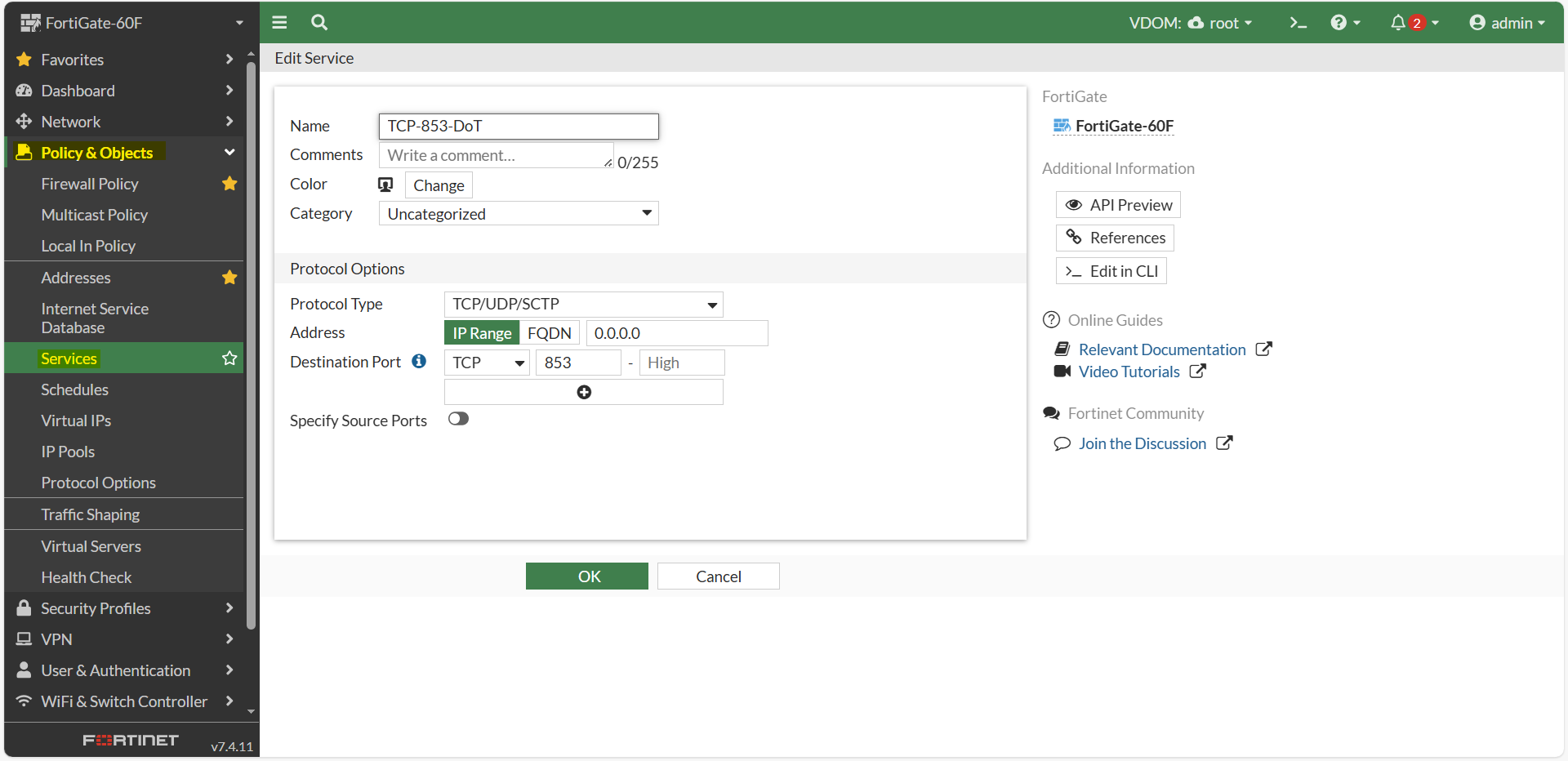The width and height of the screenshot is (1568, 761).
Task: Open the admin user menu
Action: [1508, 23]
